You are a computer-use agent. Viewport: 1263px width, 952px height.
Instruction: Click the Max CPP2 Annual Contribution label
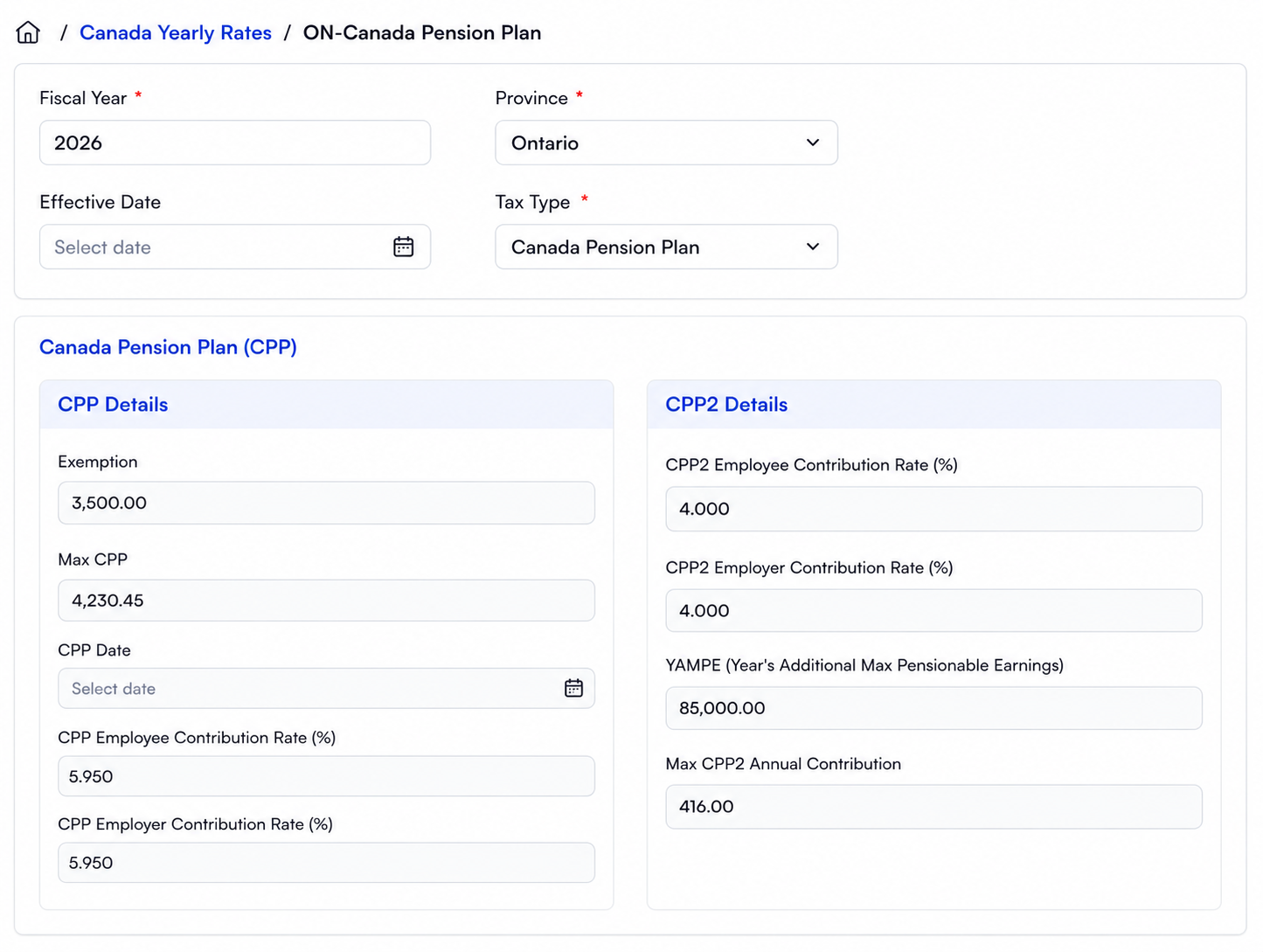783,763
